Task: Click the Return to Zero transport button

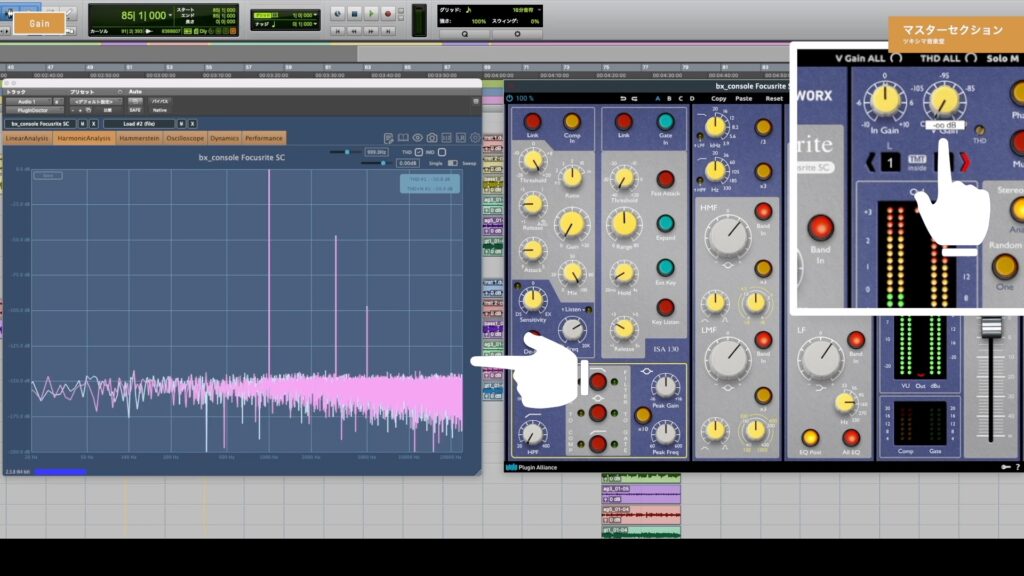Action: (338, 31)
